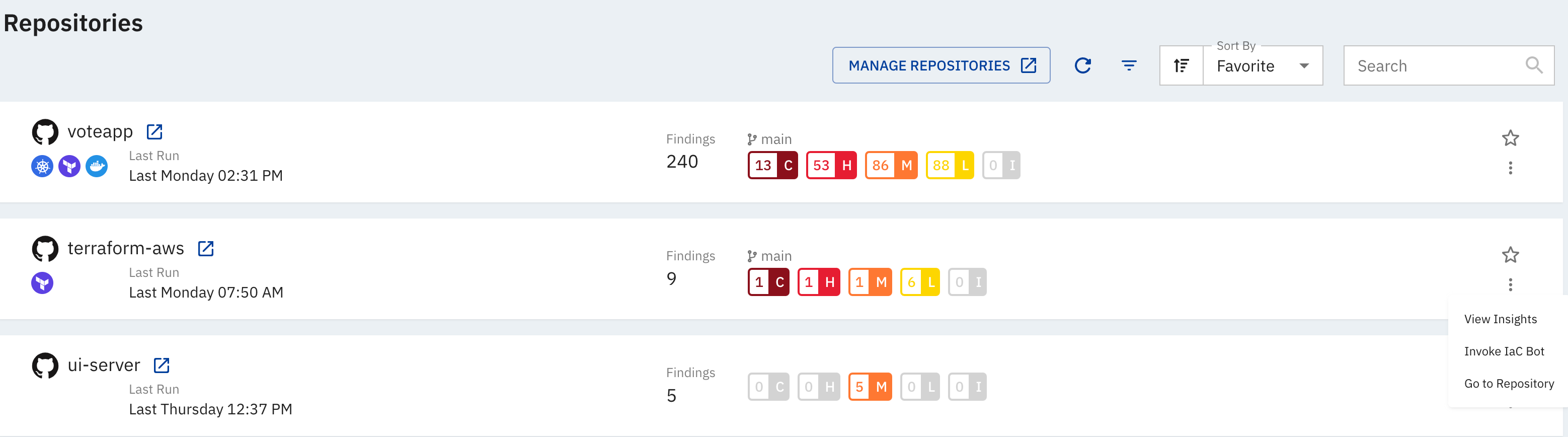Open voteapp three-dot options menu
1568x437 pixels.
point(1510,168)
